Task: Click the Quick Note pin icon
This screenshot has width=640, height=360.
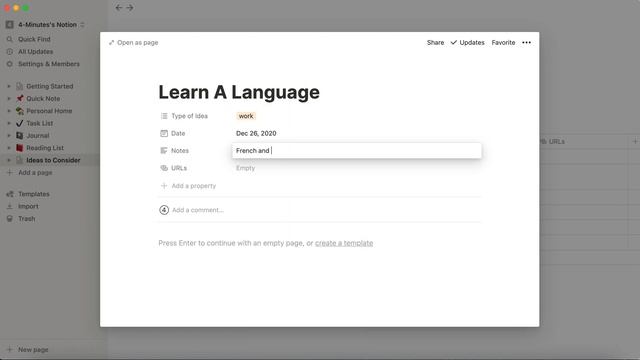Action: coord(20,98)
